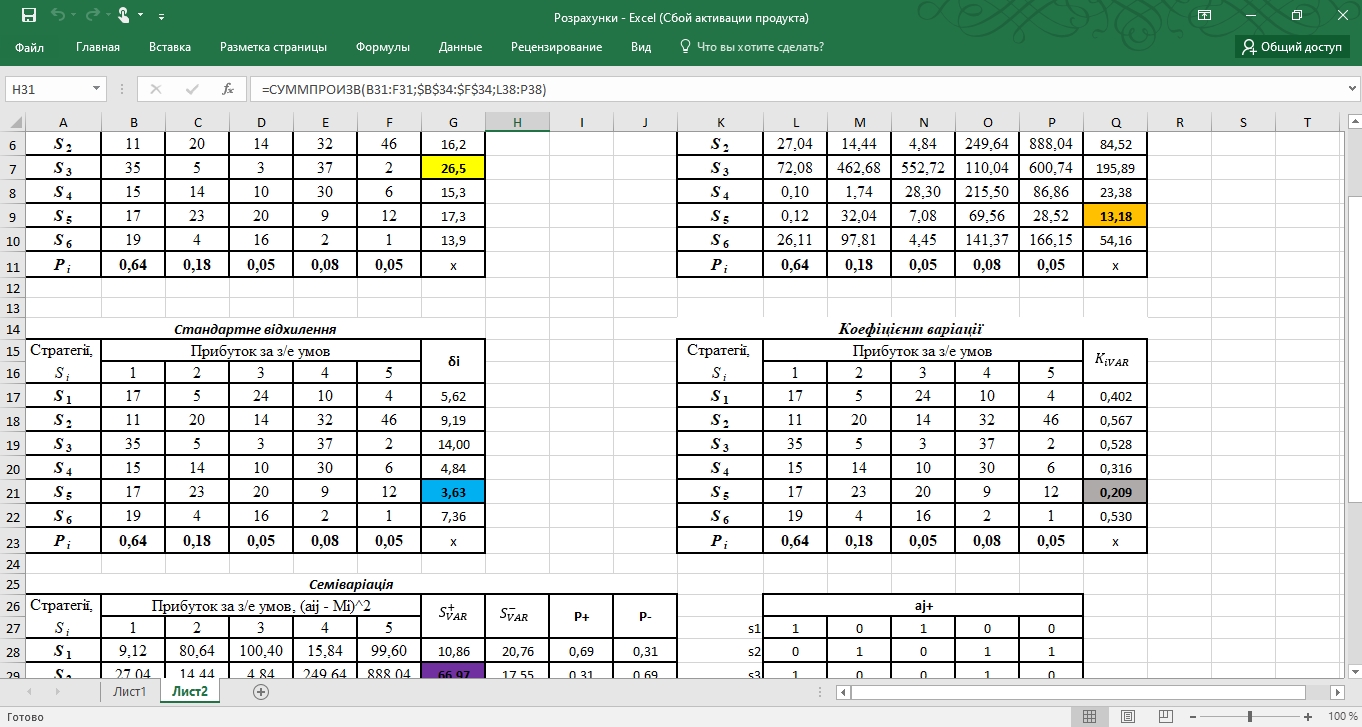Viewport: 1362px width, 727px height.
Task: Click the 'Коефіцієнт варіації' heading cell
Action: (x=911, y=329)
